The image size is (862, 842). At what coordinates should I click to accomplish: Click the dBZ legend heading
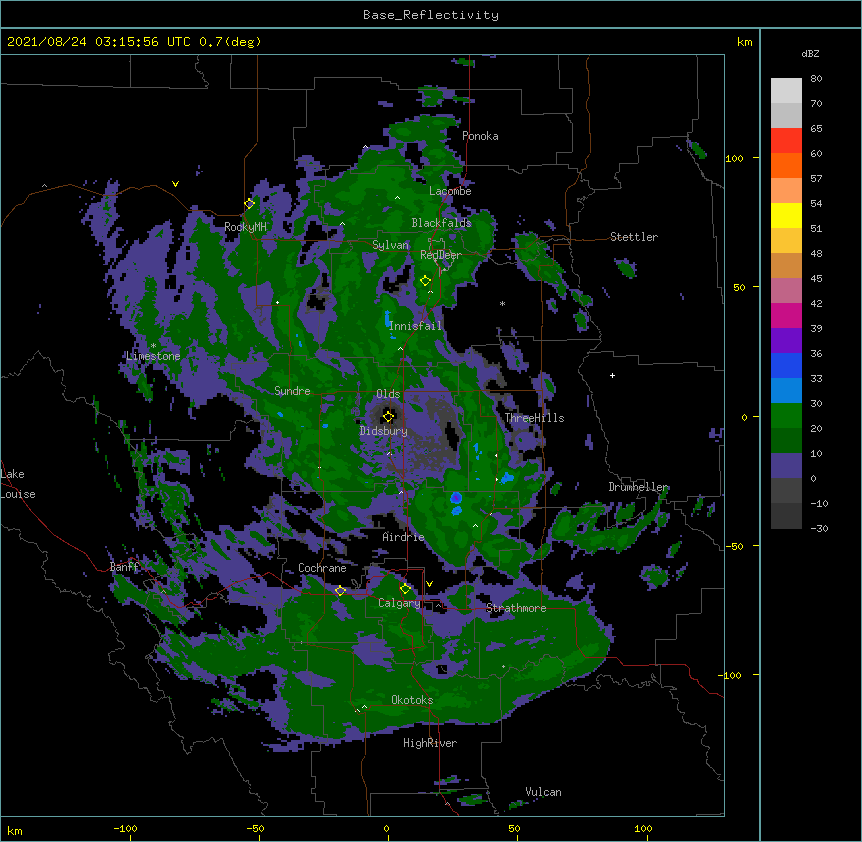[x=810, y=54]
